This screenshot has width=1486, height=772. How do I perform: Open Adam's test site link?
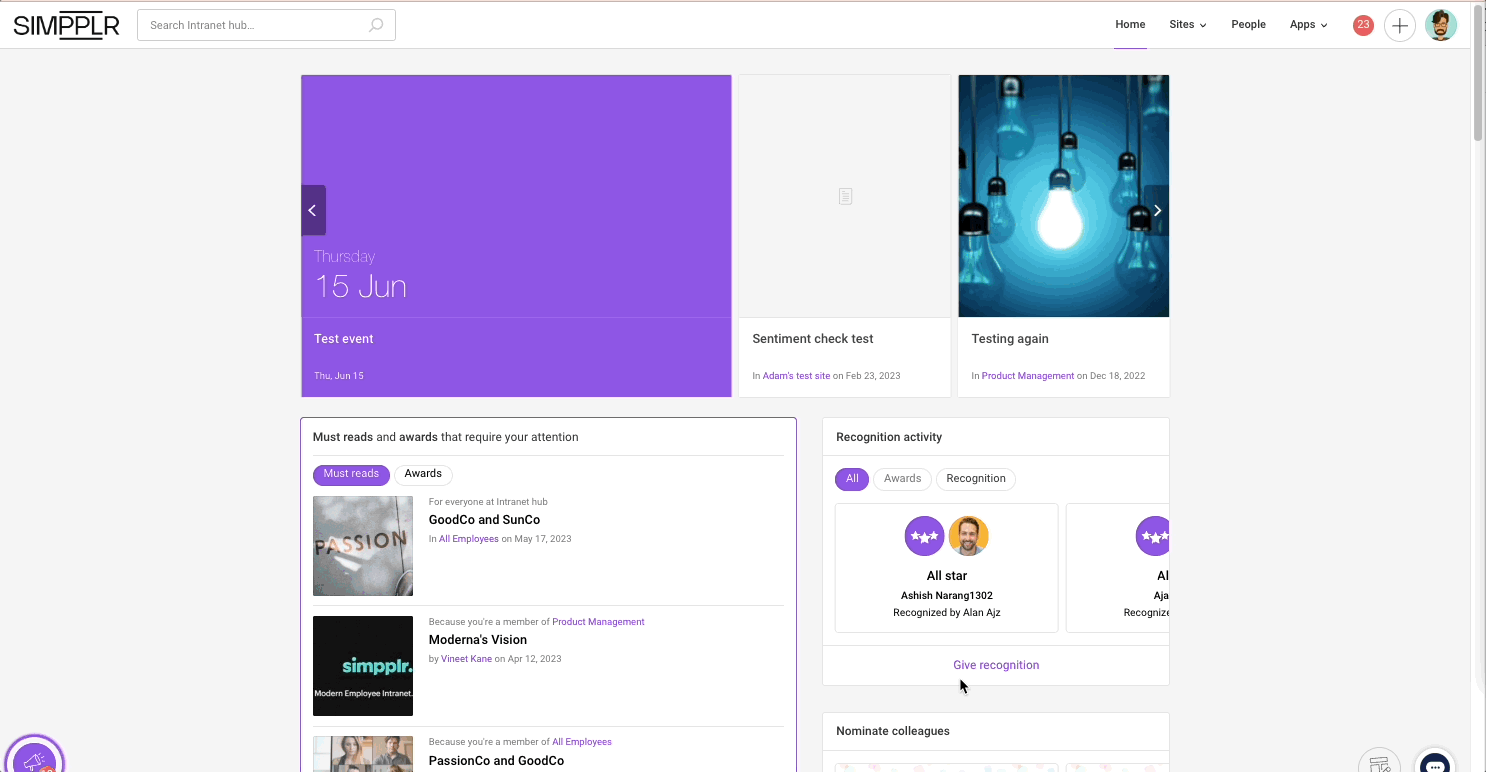tap(796, 376)
